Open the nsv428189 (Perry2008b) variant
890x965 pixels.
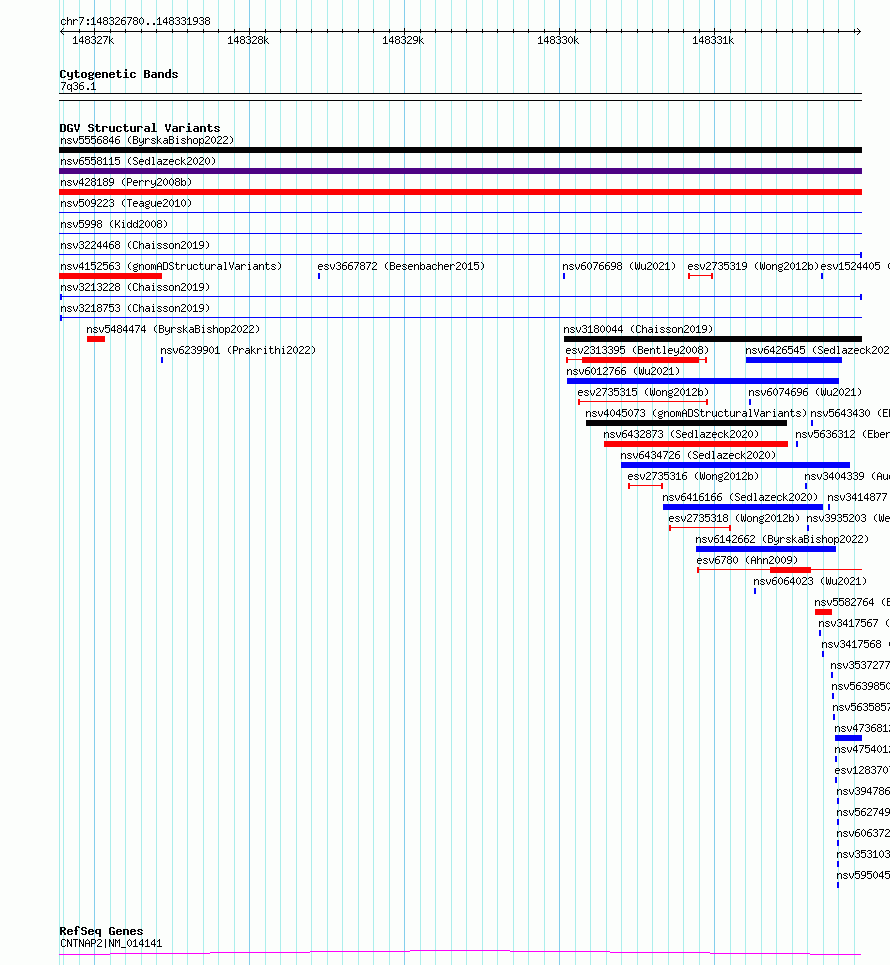[126, 182]
